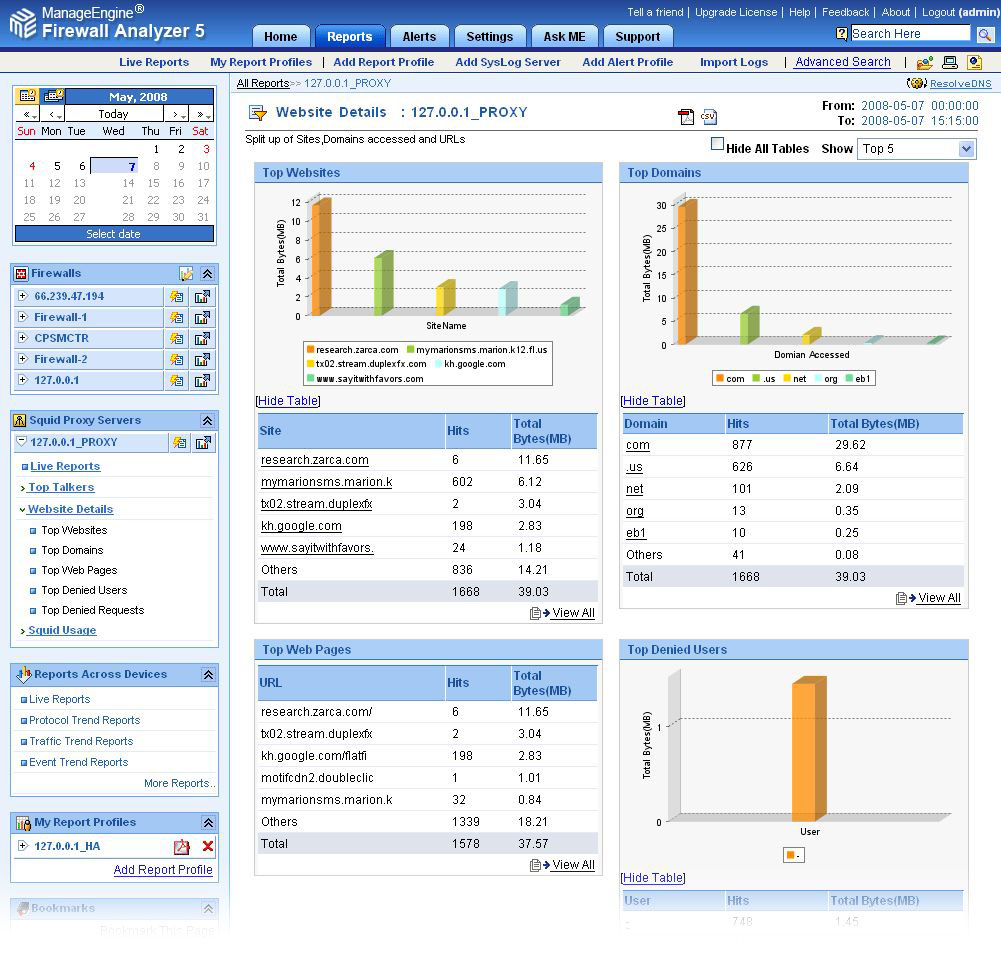This screenshot has width=1001, height=954.
Task: Select Add SysLog Server menu item
Action: (x=508, y=62)
